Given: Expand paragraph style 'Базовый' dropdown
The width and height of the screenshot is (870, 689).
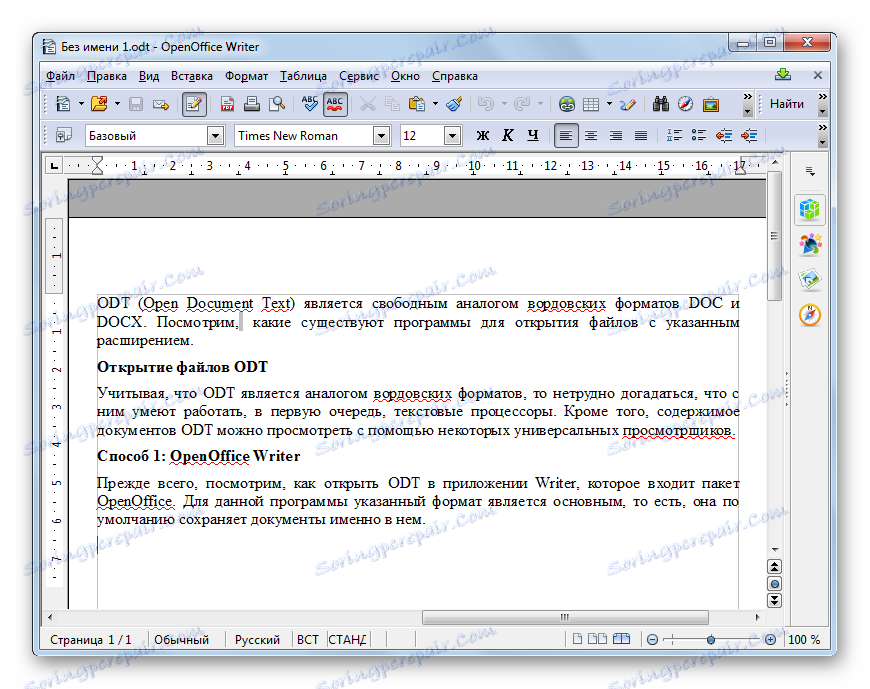Looking at the screenshot, I should click(x=215, y=136).
